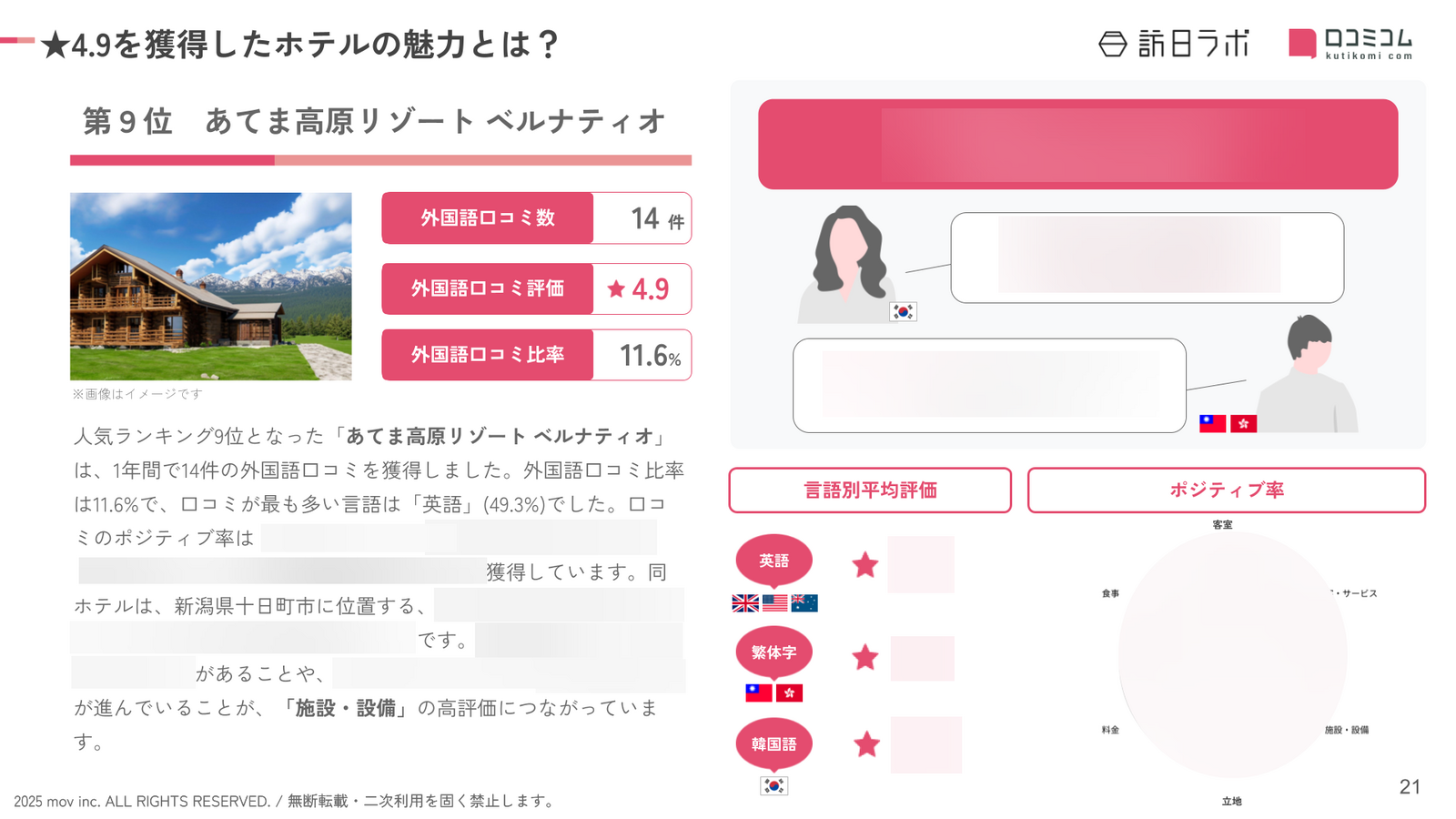Click the South Korea flag beside woman avatar
This screenshot has height=819, width=1456.
903,311
